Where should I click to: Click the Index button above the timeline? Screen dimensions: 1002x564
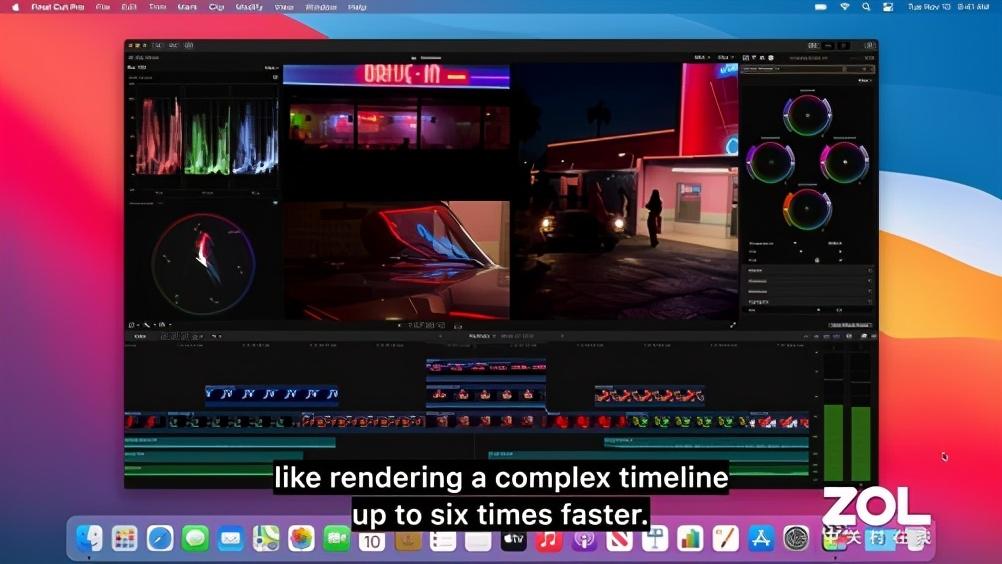pos(139,337)
